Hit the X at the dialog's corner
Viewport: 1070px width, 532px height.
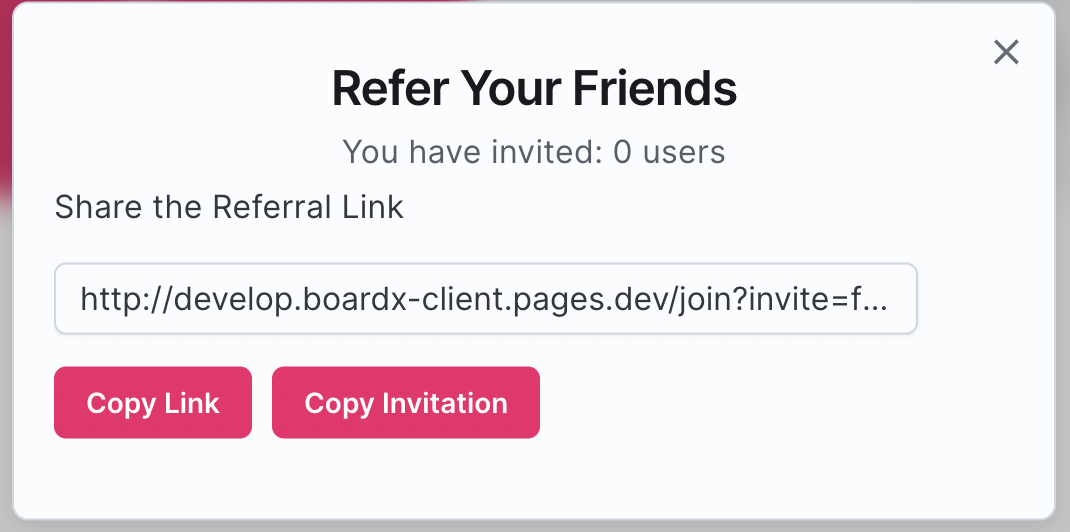coord(1006,52)
